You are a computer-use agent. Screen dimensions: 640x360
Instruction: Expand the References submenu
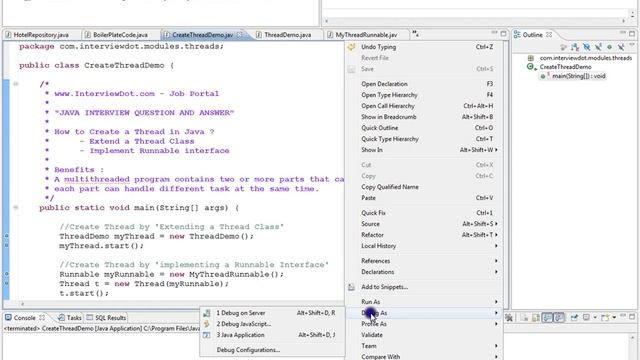424,261
